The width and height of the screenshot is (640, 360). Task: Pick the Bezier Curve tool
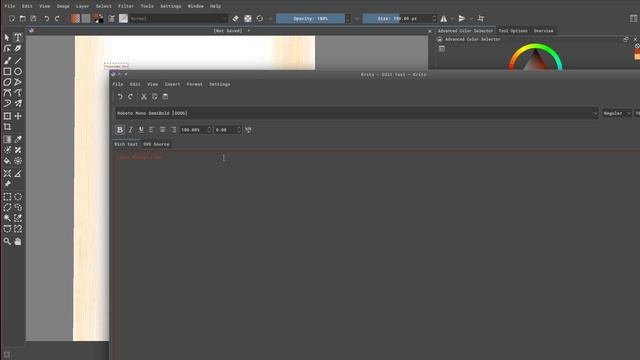coord(7,93)
